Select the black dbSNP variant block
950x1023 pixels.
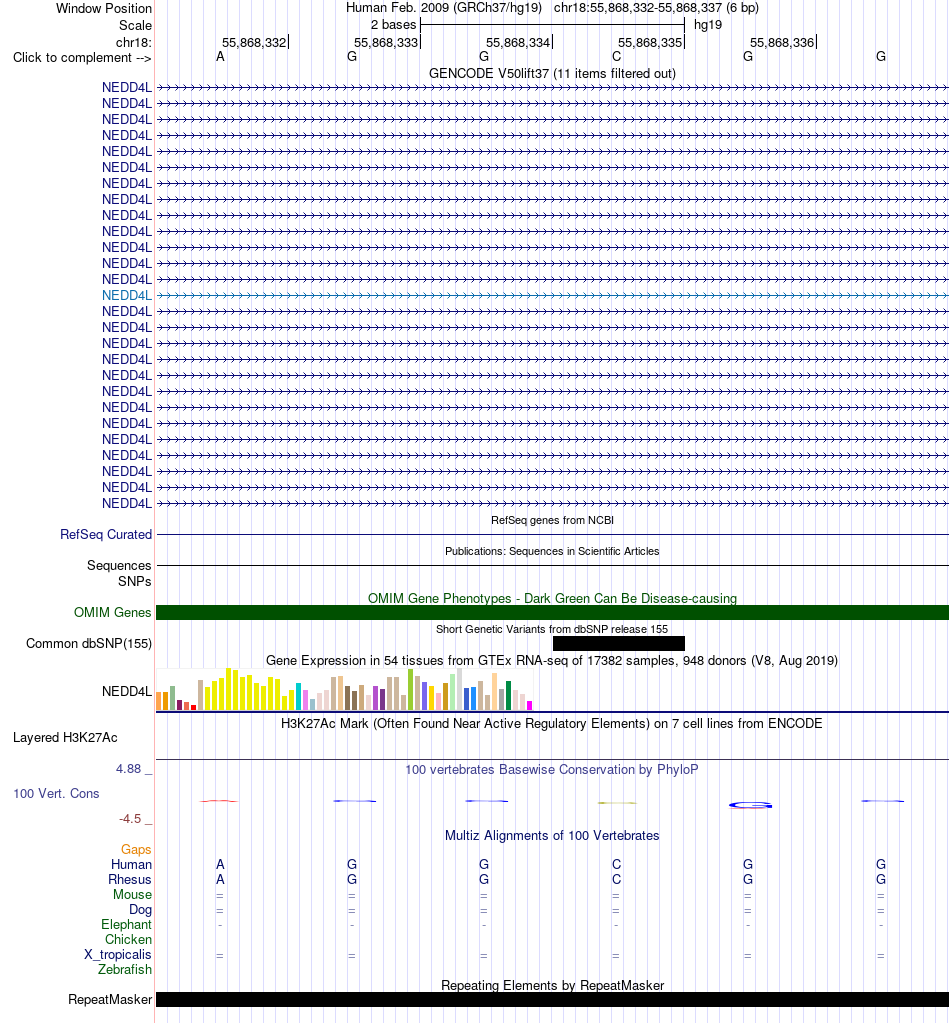click(619, 643)
